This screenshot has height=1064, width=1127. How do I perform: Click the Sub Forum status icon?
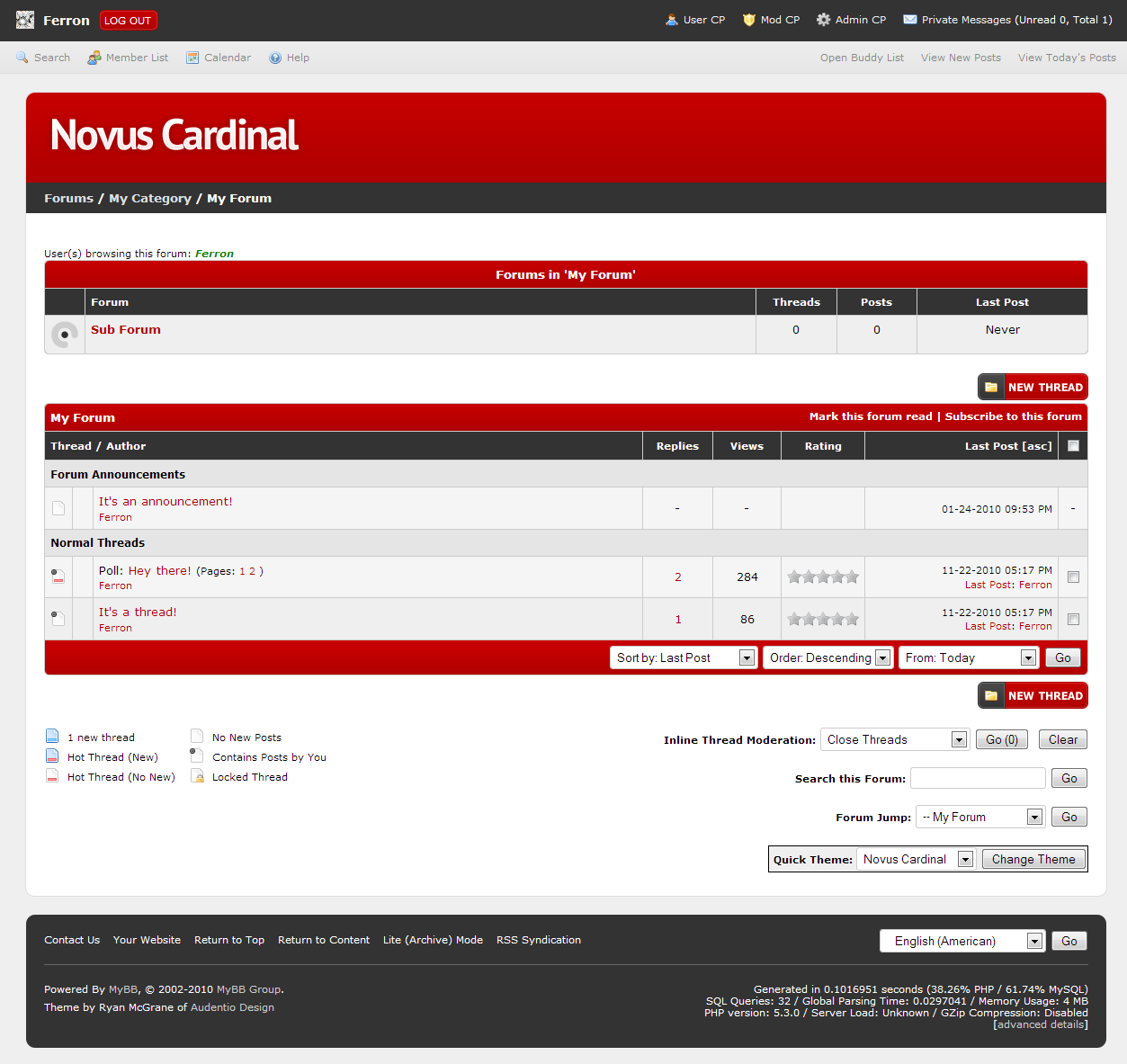click(65, 335)
